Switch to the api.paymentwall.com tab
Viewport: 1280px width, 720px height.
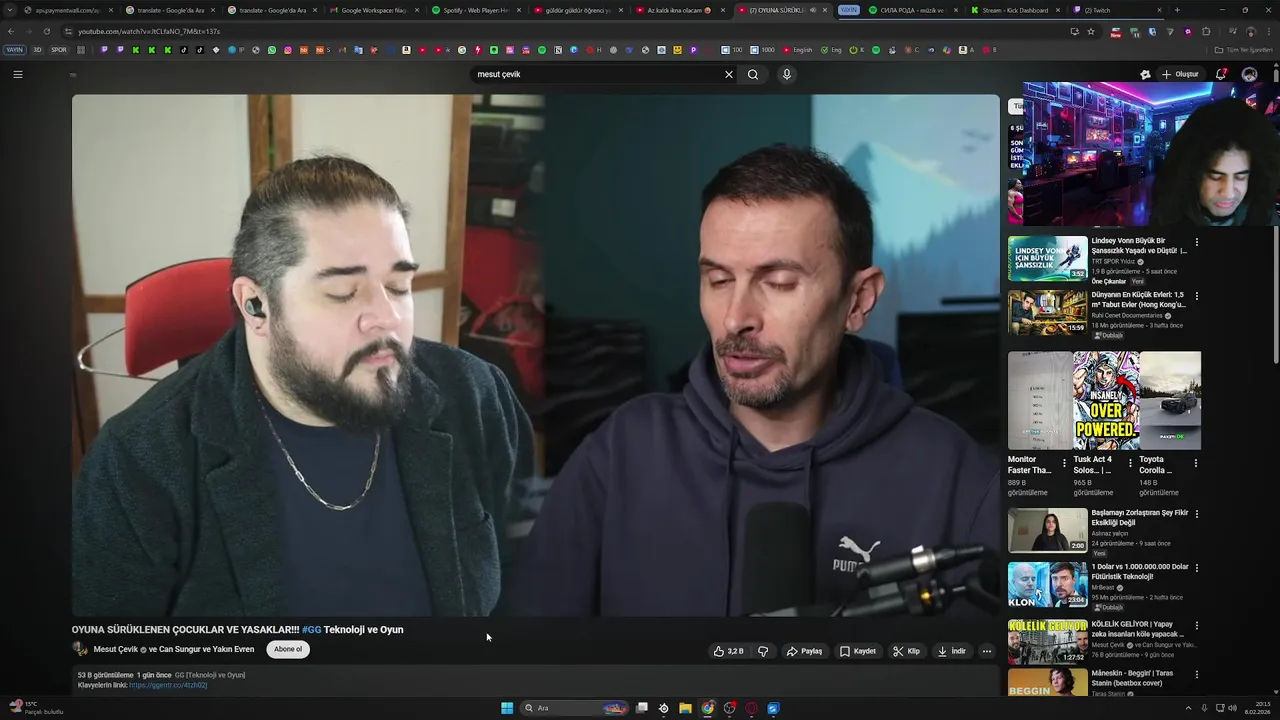[68, 10]
